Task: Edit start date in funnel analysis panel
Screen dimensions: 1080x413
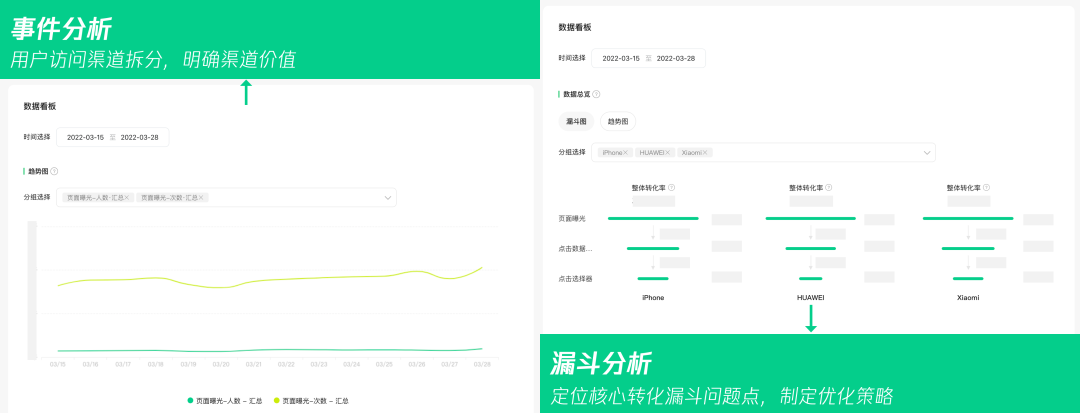Action: 621,59
